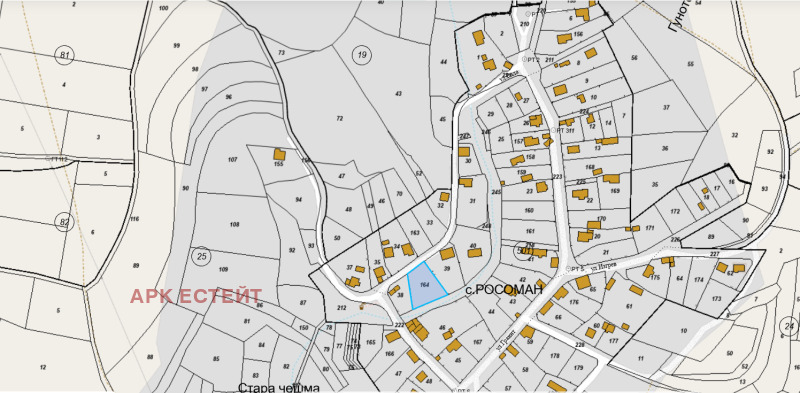Select the blue highlighted parcel 164
Viewport: 800px width, 393px height.
tap(426, 286)
